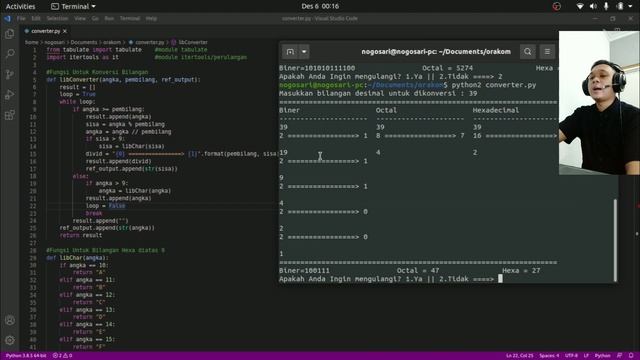Viewport: 640px width, 360px height.
Task: Click the notifications bell in status bar
Action: coord(631,356)
